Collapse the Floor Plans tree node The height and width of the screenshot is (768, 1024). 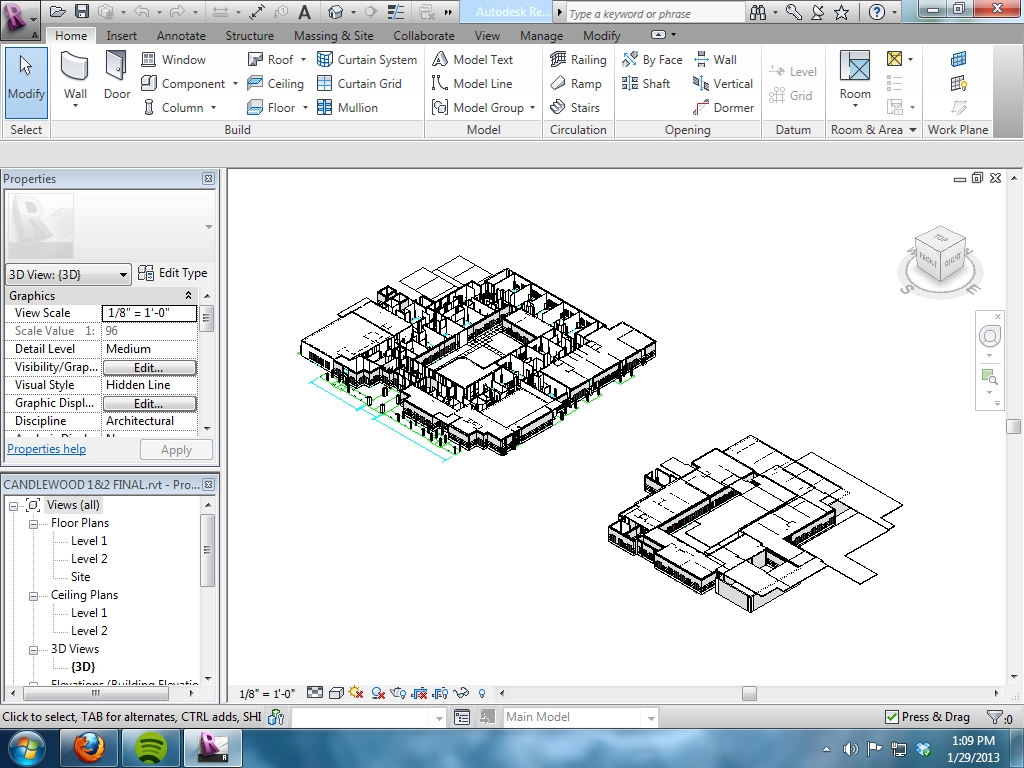(x=34, y=523)
